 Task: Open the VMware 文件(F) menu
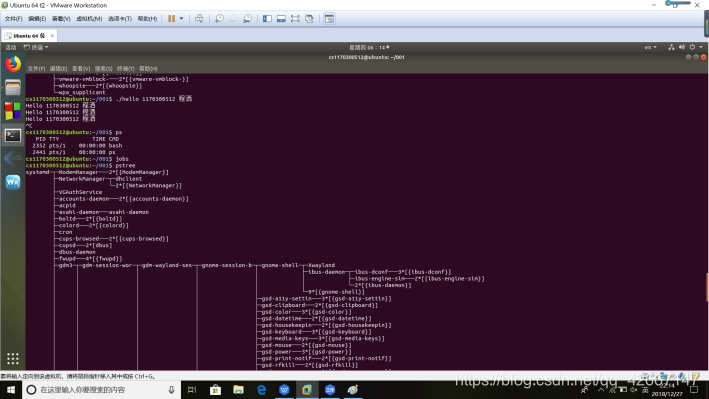13,19
